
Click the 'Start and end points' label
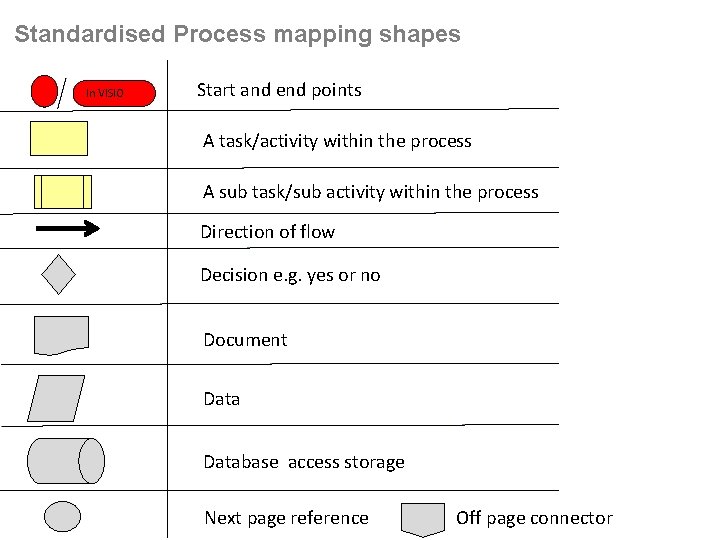[x=279, y=90]
